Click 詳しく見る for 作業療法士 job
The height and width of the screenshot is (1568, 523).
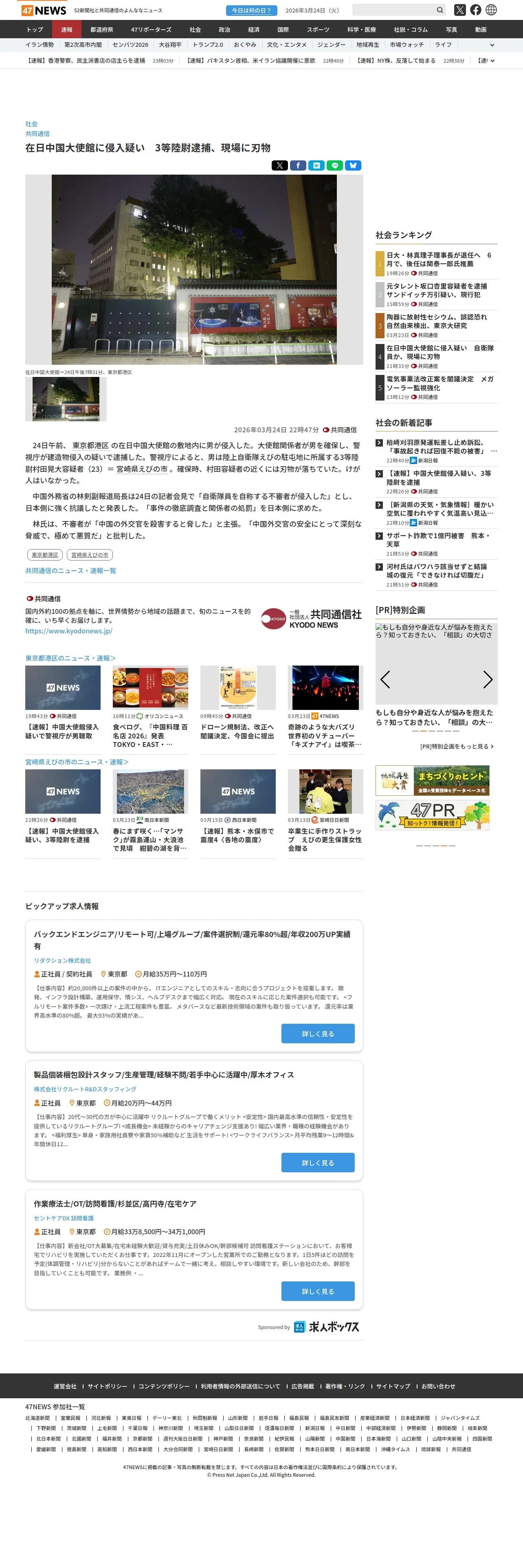coord(318,1291)
